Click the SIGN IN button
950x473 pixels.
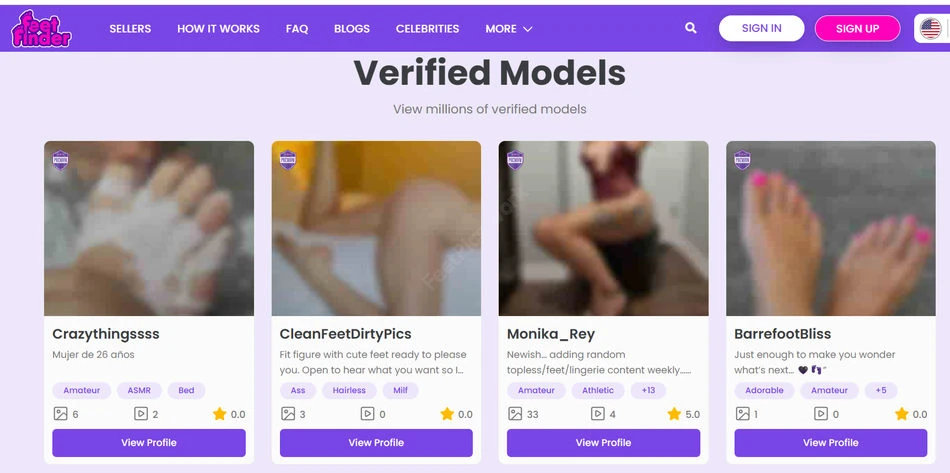click(762, 28)
